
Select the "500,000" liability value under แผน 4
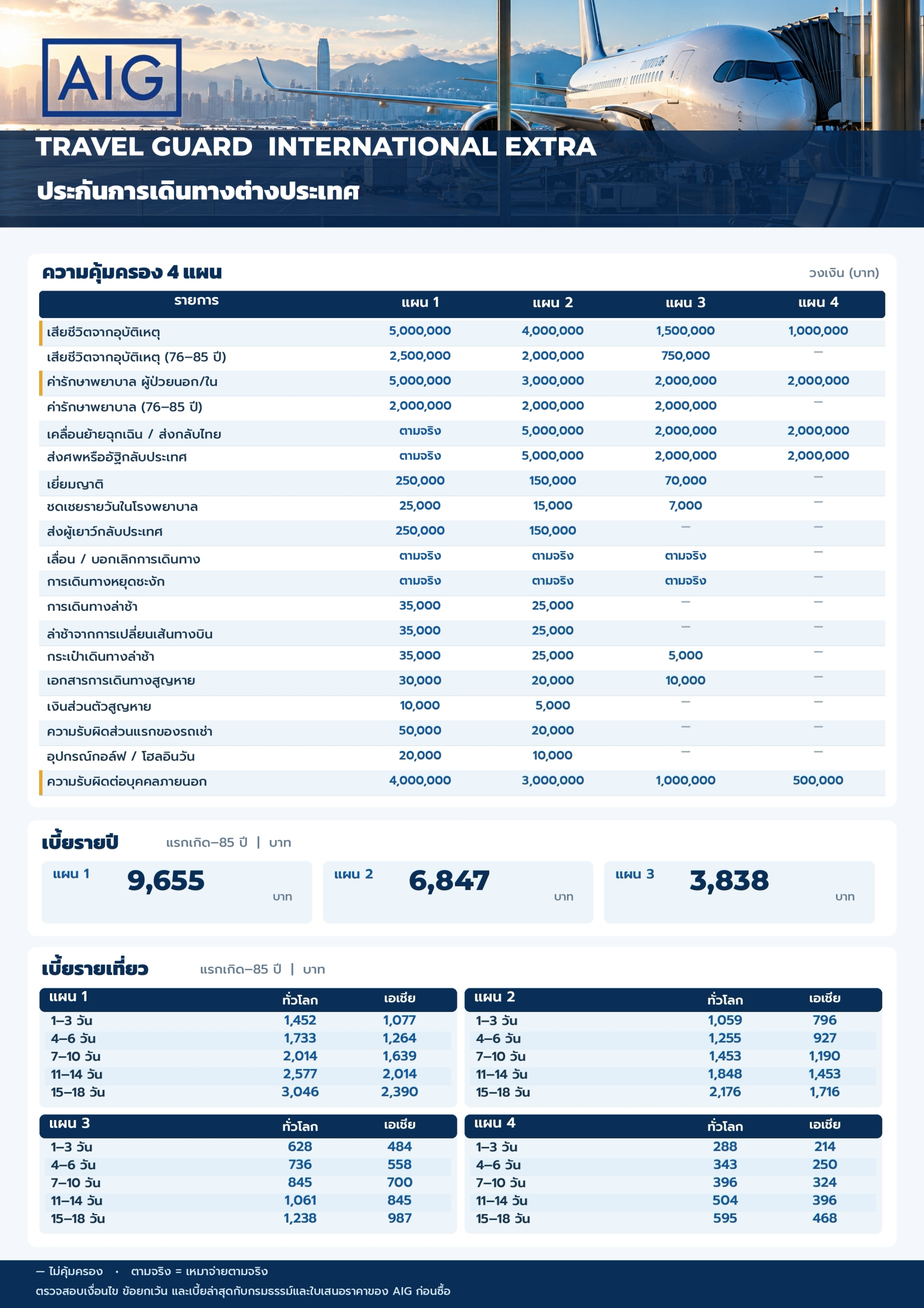point(818,781)
